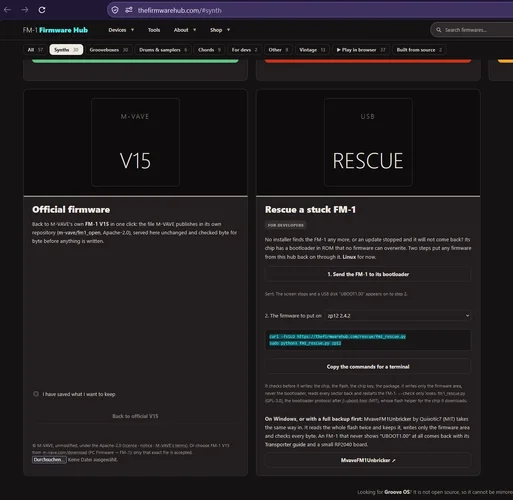Select the Play in browser filter
513x500 pixels.
[x=361, y=50]
